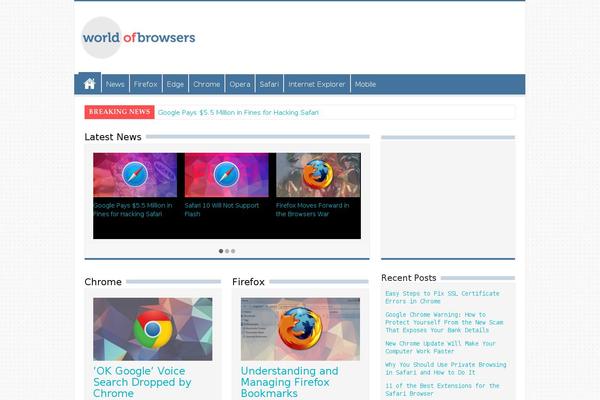The height and width of the screenshot is (400, 600).
Task: Select Chrome in the navigation bar
Action: pos(207,84)
